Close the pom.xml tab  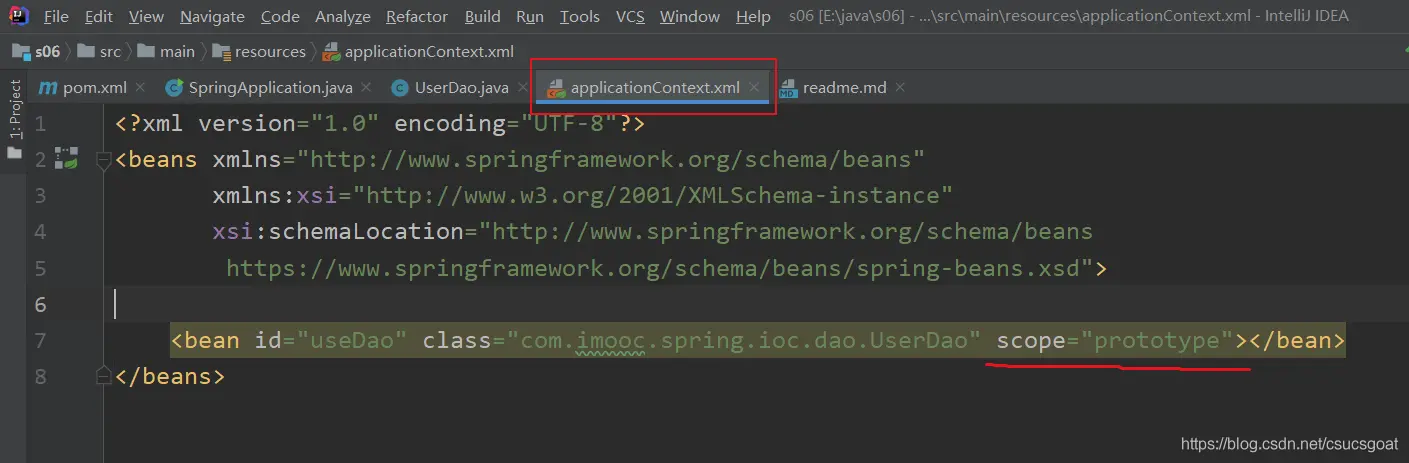point(139,87)
